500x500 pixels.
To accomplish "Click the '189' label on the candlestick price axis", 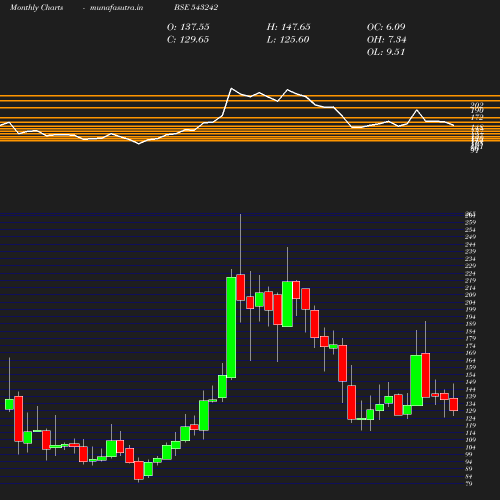I will point(471,324).
